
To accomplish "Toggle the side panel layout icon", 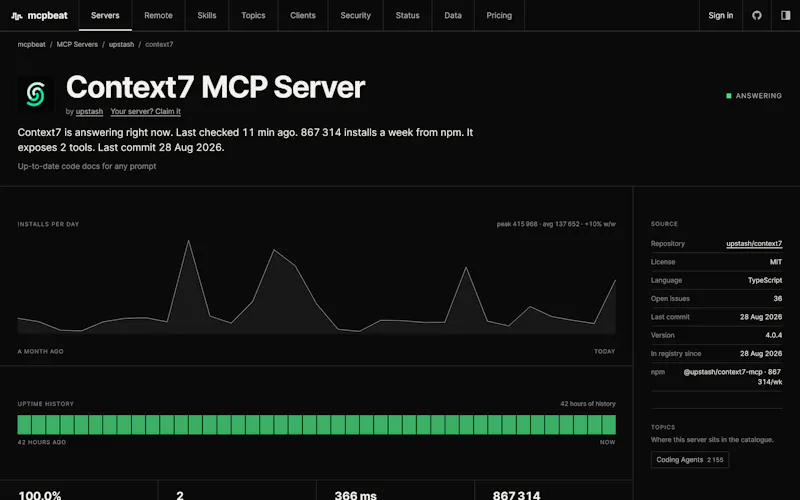I will (786, 15).
